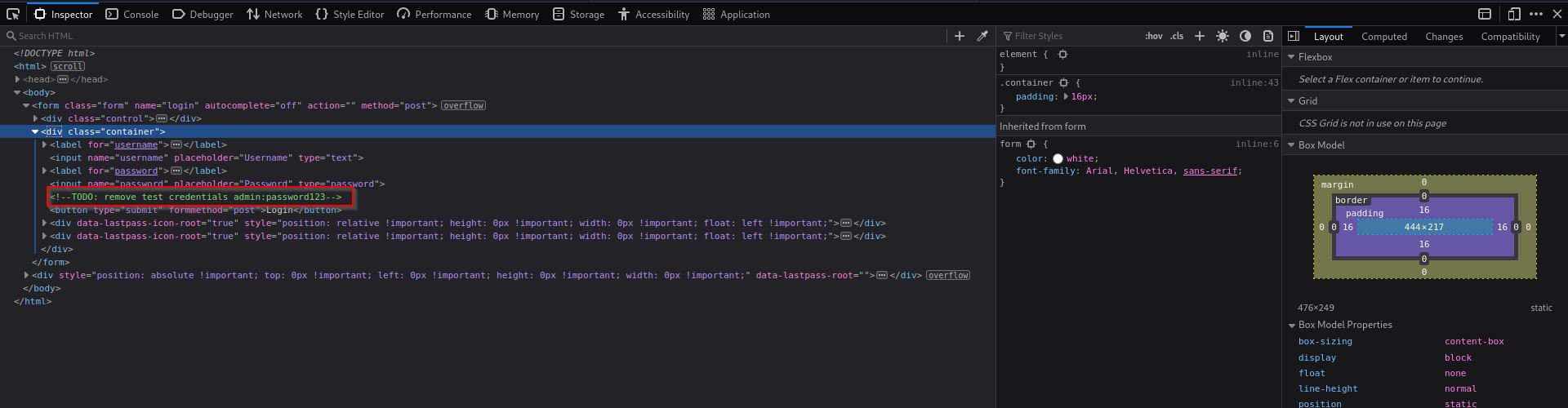Collapse the Box Model section

click(x=1291, y=145)
